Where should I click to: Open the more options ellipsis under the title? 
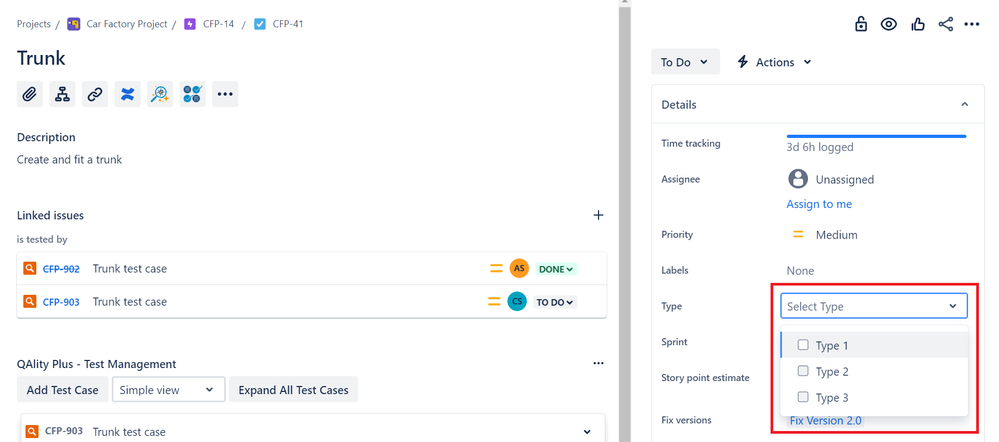point(225,94)
